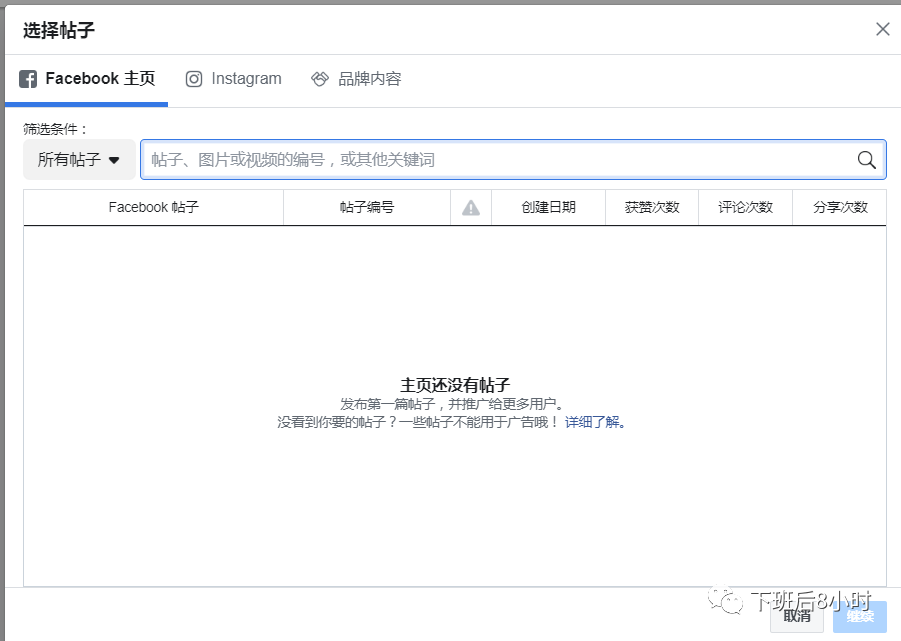Open the Instagram tab
Image resolution: width=901 pixels, height=641 pixels.
tap(233, 79)
